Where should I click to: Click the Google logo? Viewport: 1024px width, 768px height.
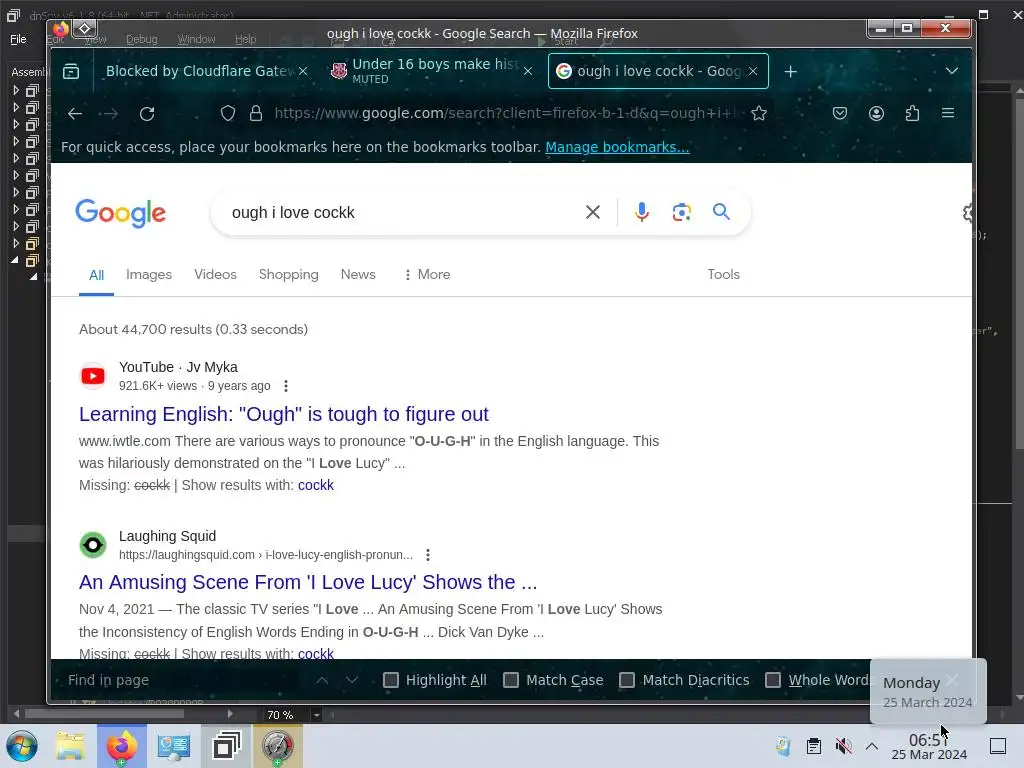pos(121,214)
